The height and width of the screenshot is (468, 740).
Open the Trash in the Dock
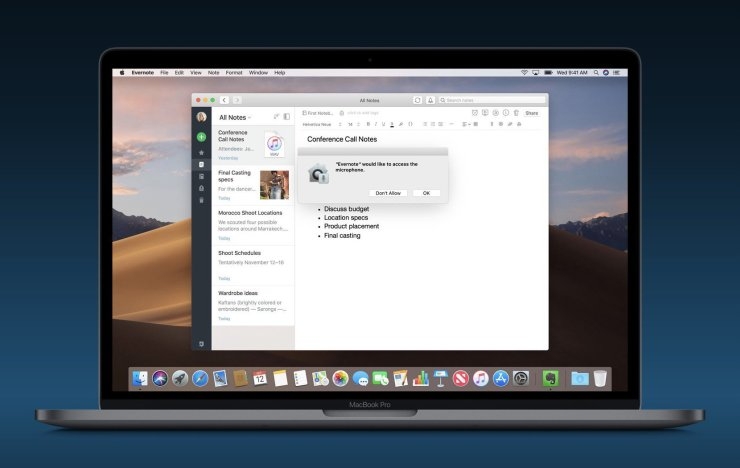600,378
